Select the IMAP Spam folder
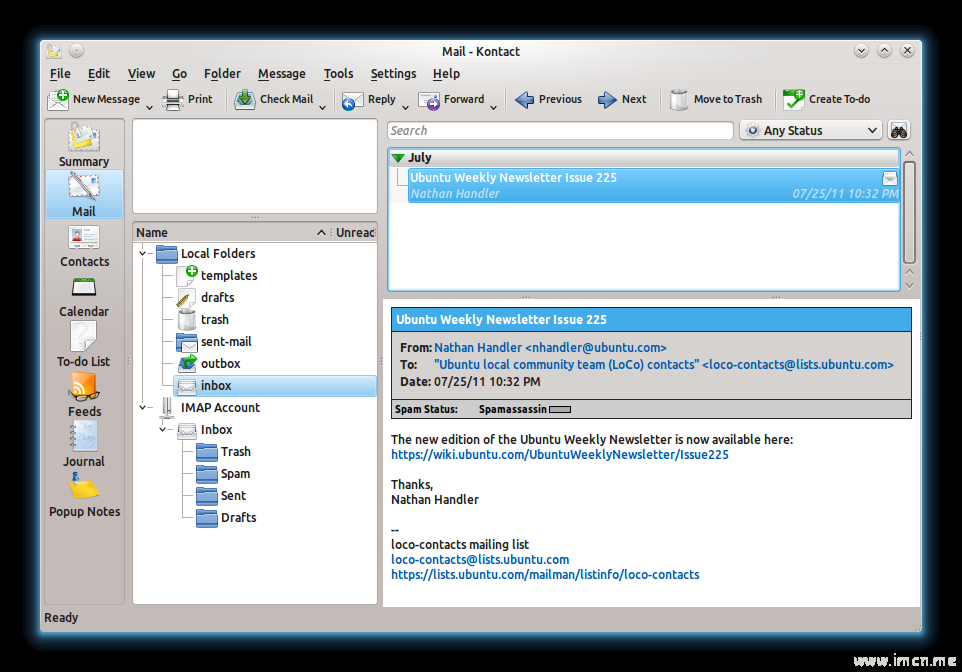The height and width of the screenshot is (672, 962). [x=235, y=474]
